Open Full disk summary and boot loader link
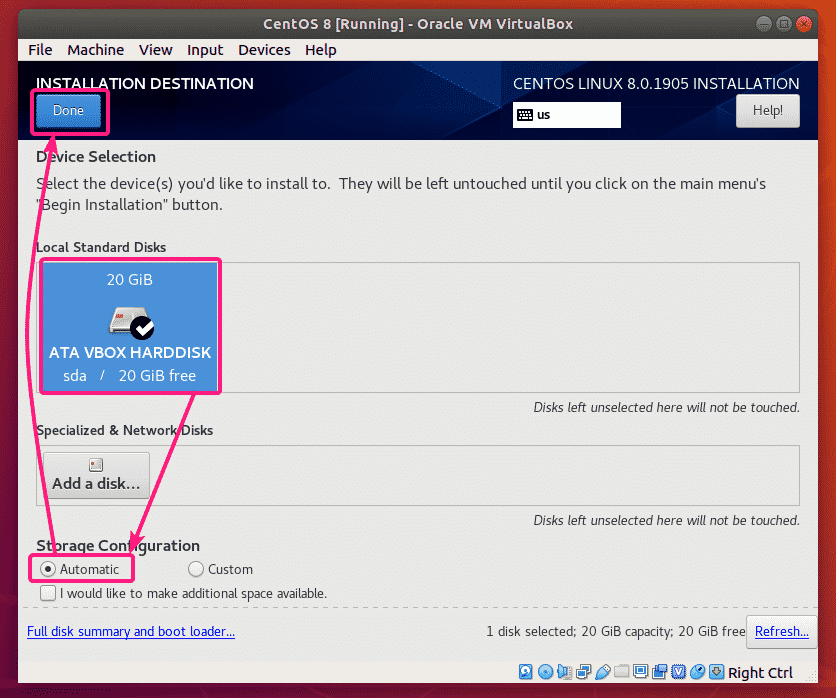Image resolution: width=836 pixels, height=698 pixels. click(131, 631)
